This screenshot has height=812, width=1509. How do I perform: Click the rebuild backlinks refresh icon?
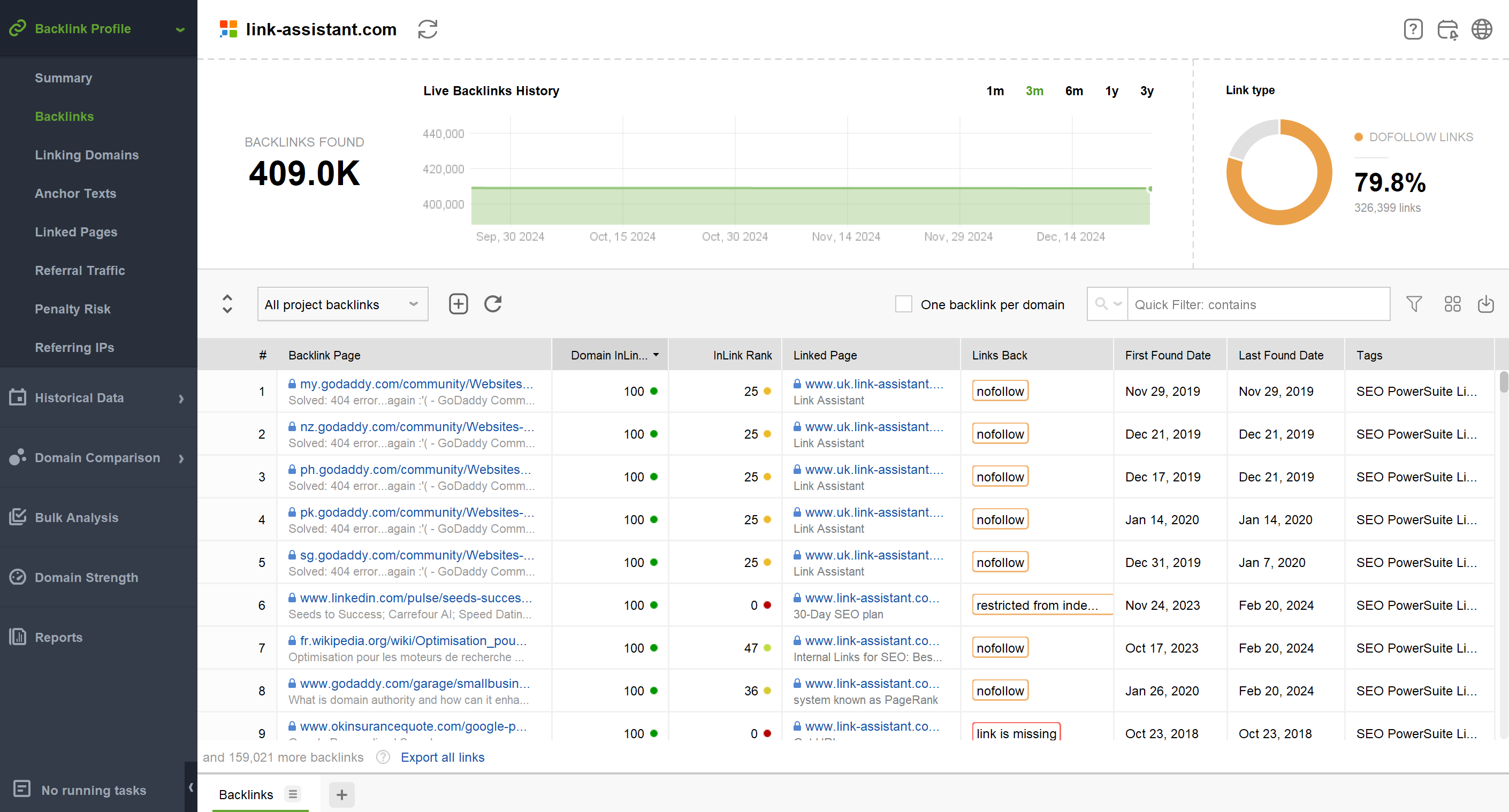(x=493, y=304)
